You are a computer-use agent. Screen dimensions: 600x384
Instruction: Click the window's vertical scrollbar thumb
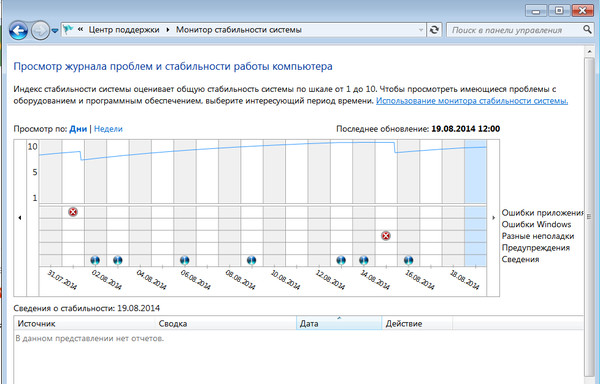[x=589, y=216]
